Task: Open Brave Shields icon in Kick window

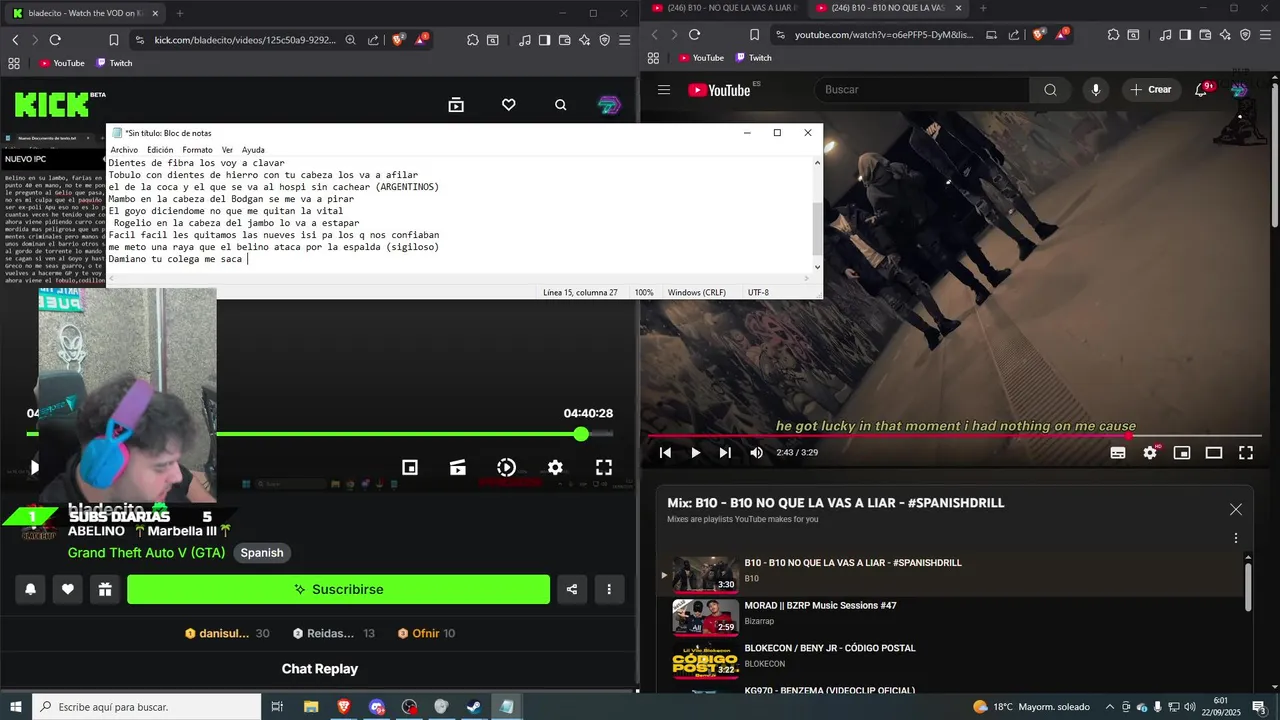Action: pos(399,40)
